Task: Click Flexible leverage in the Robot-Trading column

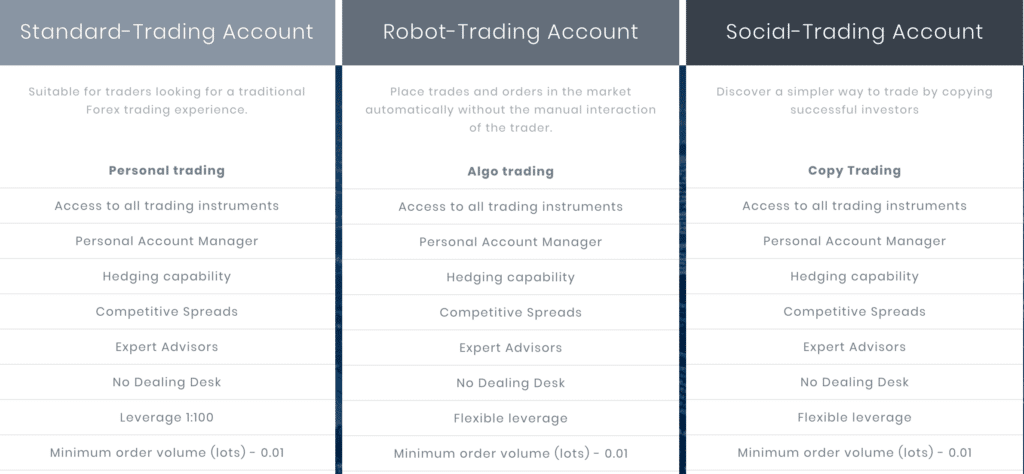Action: tap(510, 418)
